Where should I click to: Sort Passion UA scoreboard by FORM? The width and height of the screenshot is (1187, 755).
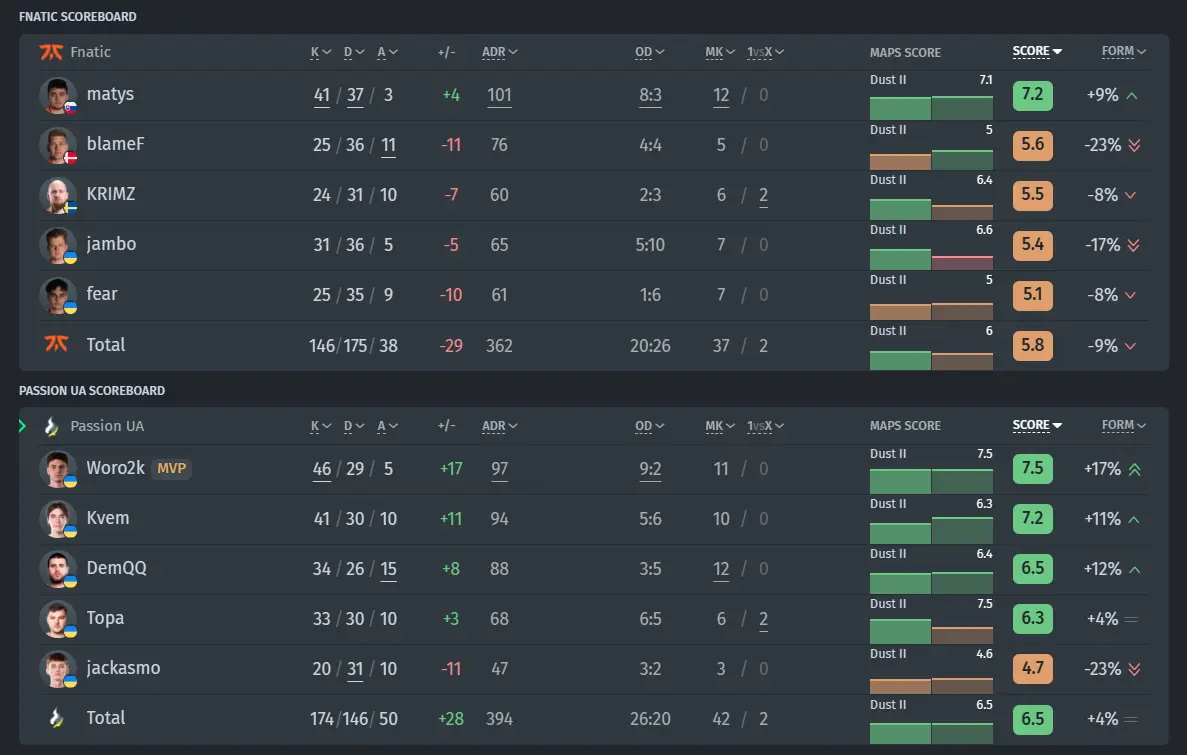point(1123,426)
